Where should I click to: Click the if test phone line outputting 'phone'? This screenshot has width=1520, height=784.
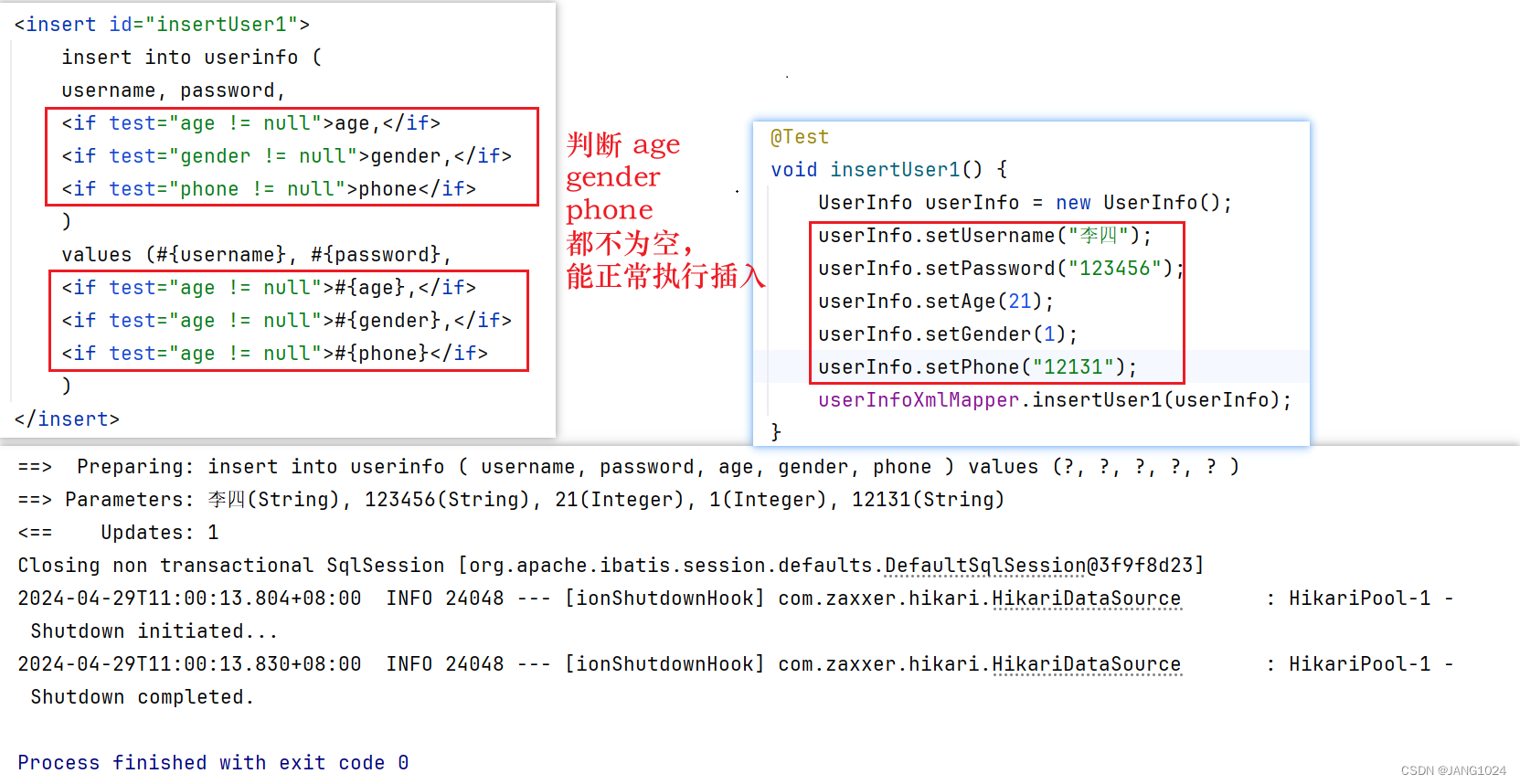(x=269, y=189)
